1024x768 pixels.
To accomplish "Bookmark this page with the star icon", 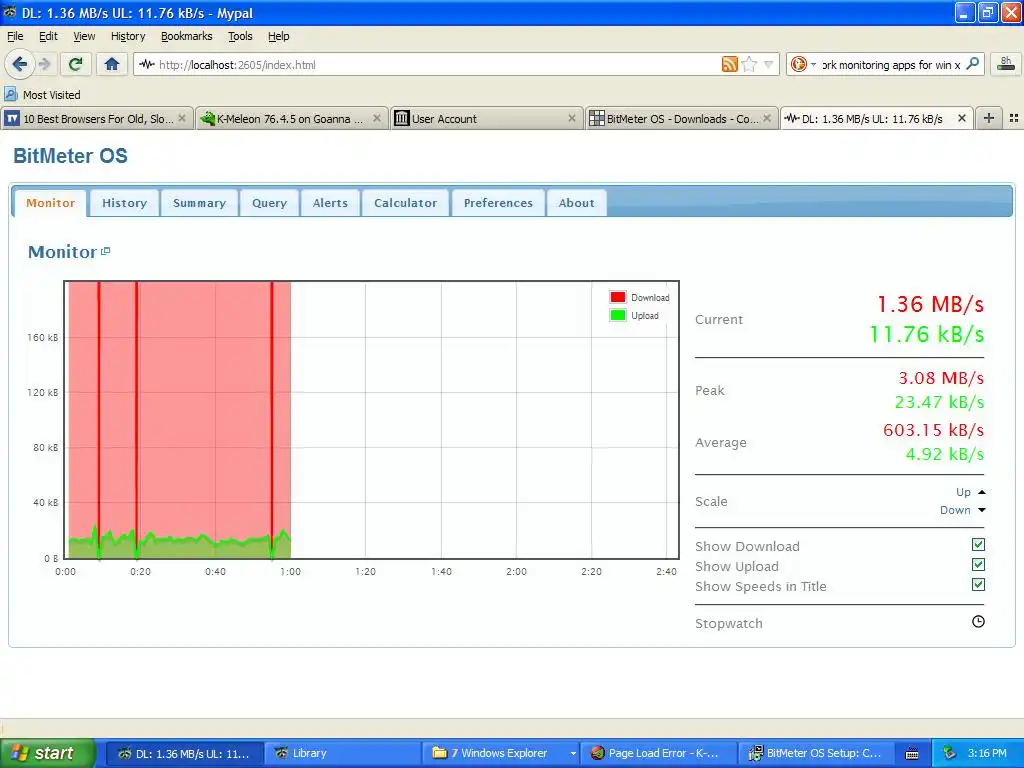I will (x=749, y=64).
